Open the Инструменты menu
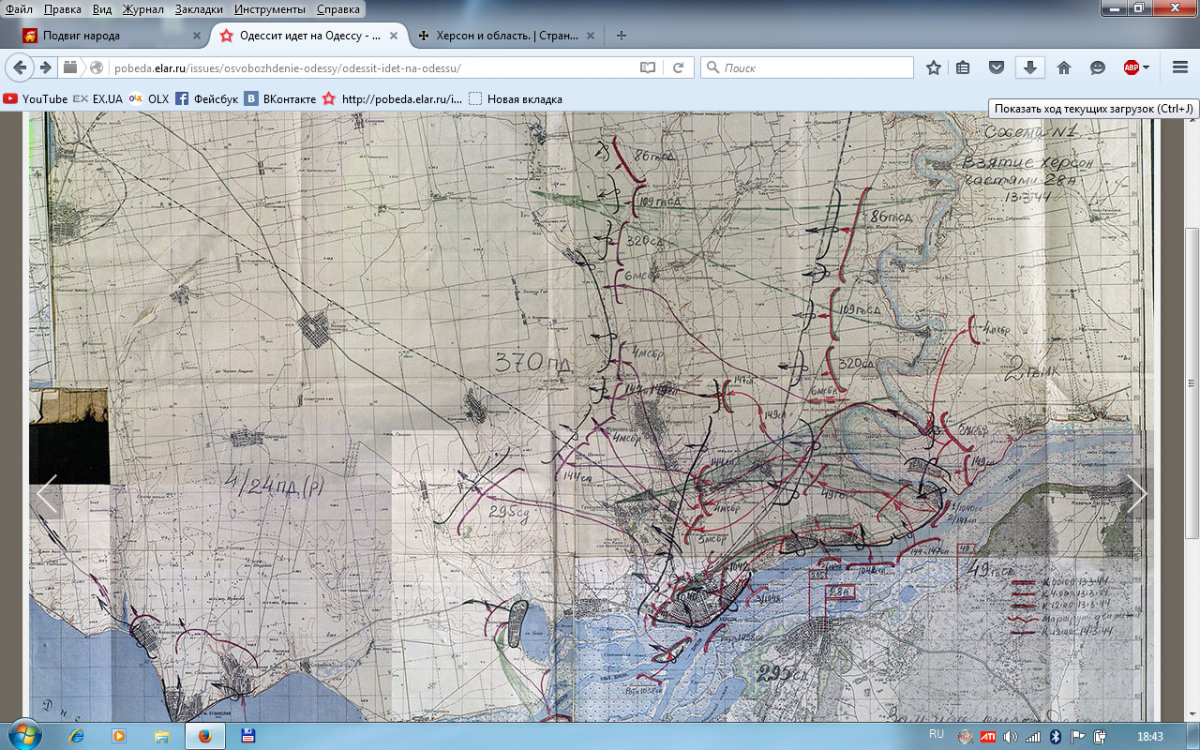 pyautogui.click(x=270, y=9)
